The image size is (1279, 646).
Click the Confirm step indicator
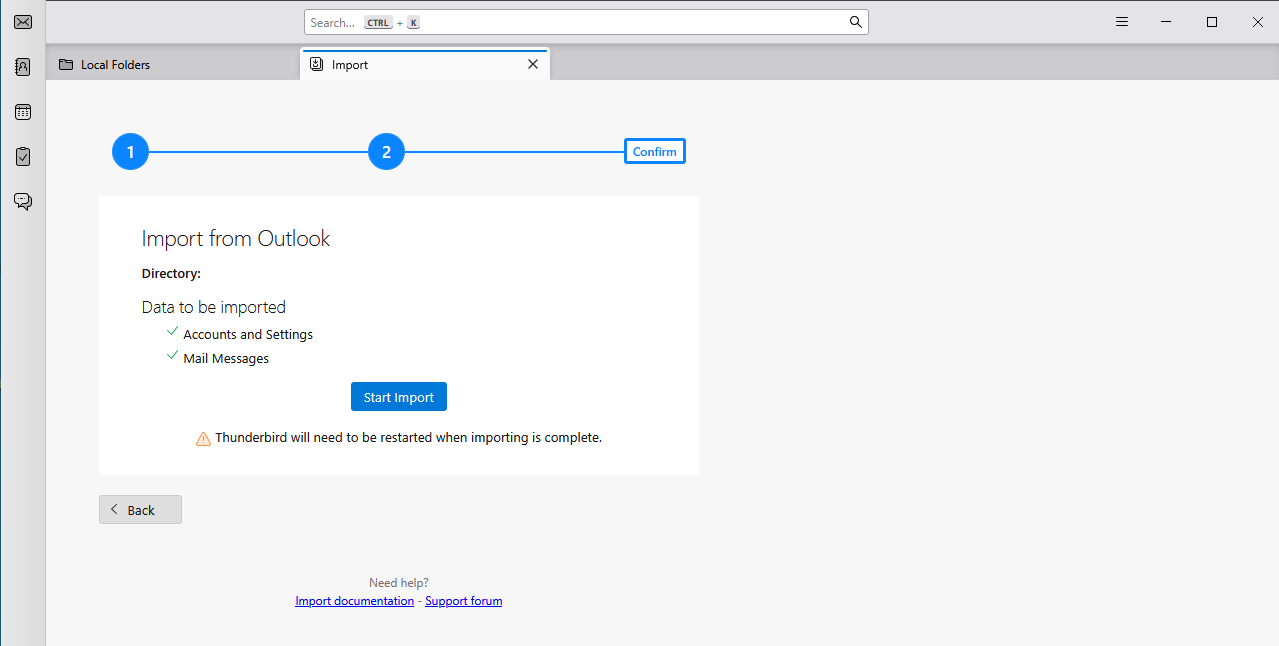(655, 152)
